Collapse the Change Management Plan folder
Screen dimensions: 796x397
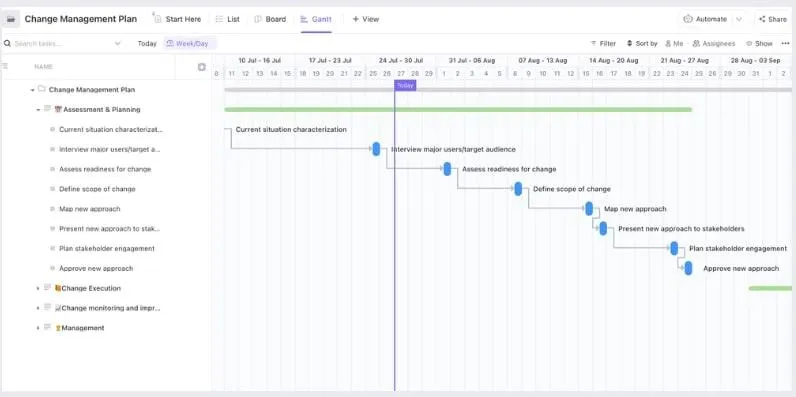pos(32,90)
